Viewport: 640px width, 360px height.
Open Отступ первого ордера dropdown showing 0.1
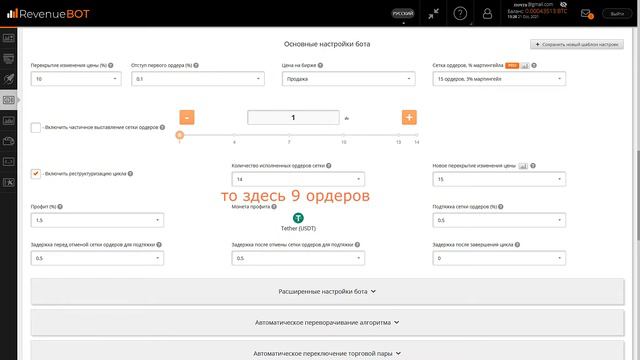pyautogui.click(x=198, y=79)
